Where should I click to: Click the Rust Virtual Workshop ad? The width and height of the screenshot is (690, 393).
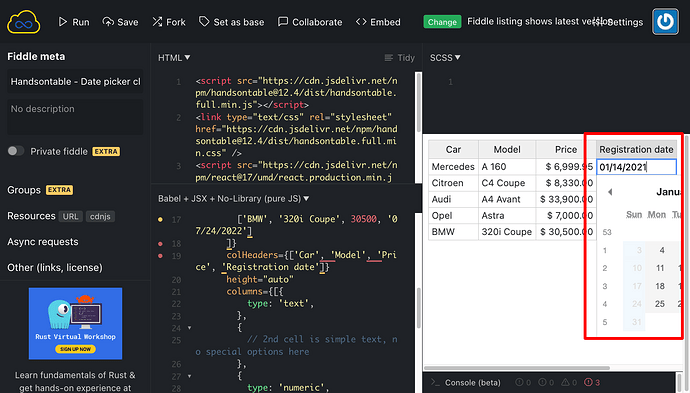click(x=75, y=323)
